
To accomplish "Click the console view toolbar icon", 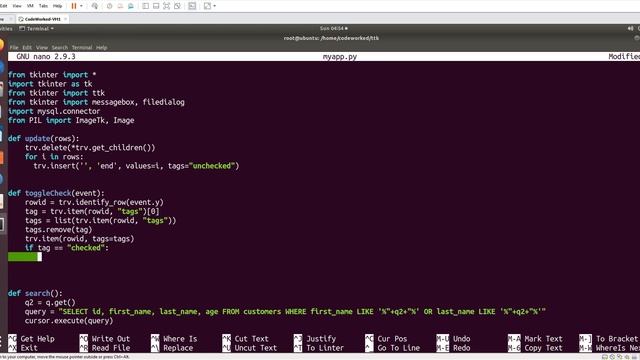I will pyautogui.click(x=192, y=6).
